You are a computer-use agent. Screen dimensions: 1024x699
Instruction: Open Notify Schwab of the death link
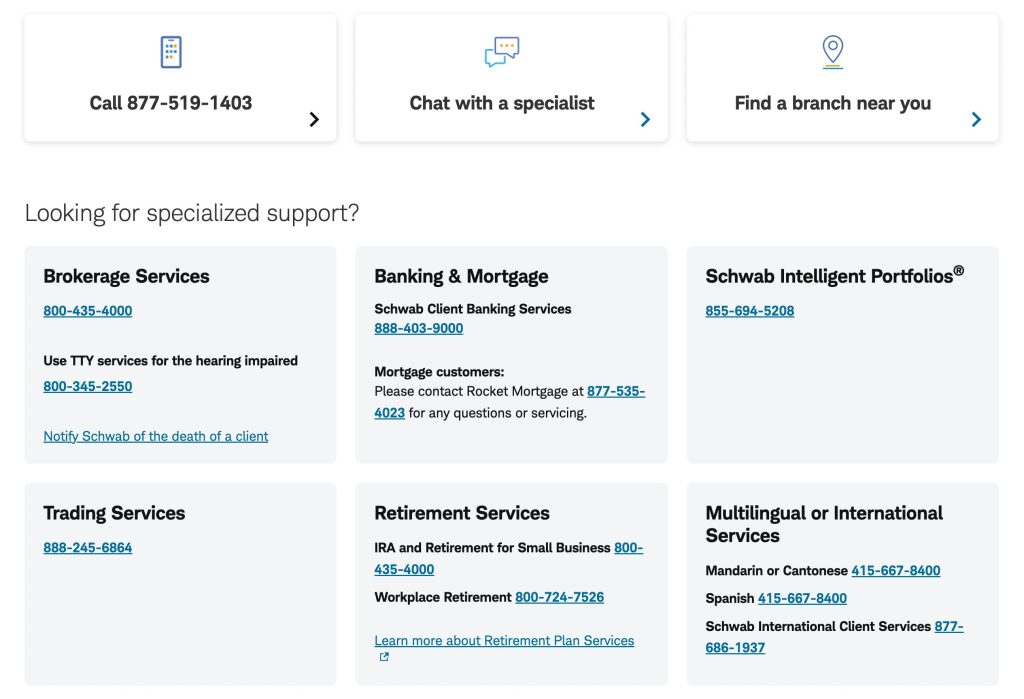(156, 436)
